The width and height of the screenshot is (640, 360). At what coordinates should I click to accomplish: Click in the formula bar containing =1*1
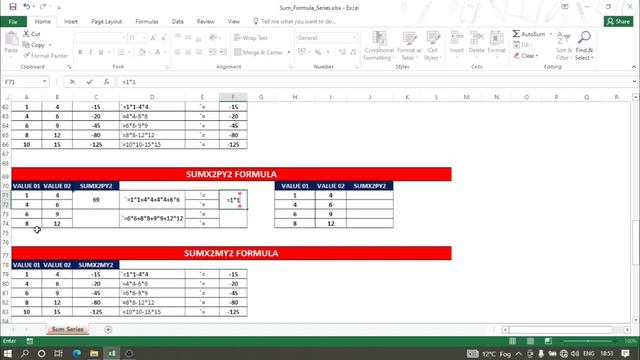(x=373, y=82)
